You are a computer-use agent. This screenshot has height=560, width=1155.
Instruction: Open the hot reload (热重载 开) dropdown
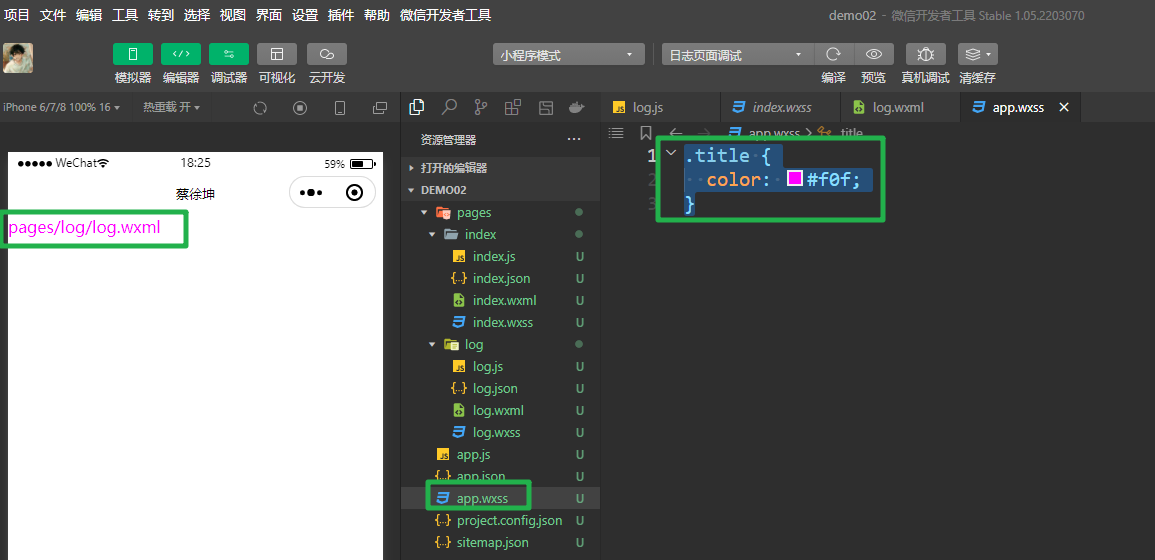click(172, 108)
